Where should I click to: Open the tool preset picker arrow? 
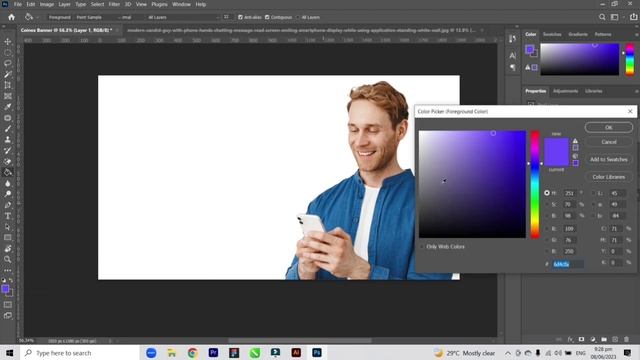38,17
